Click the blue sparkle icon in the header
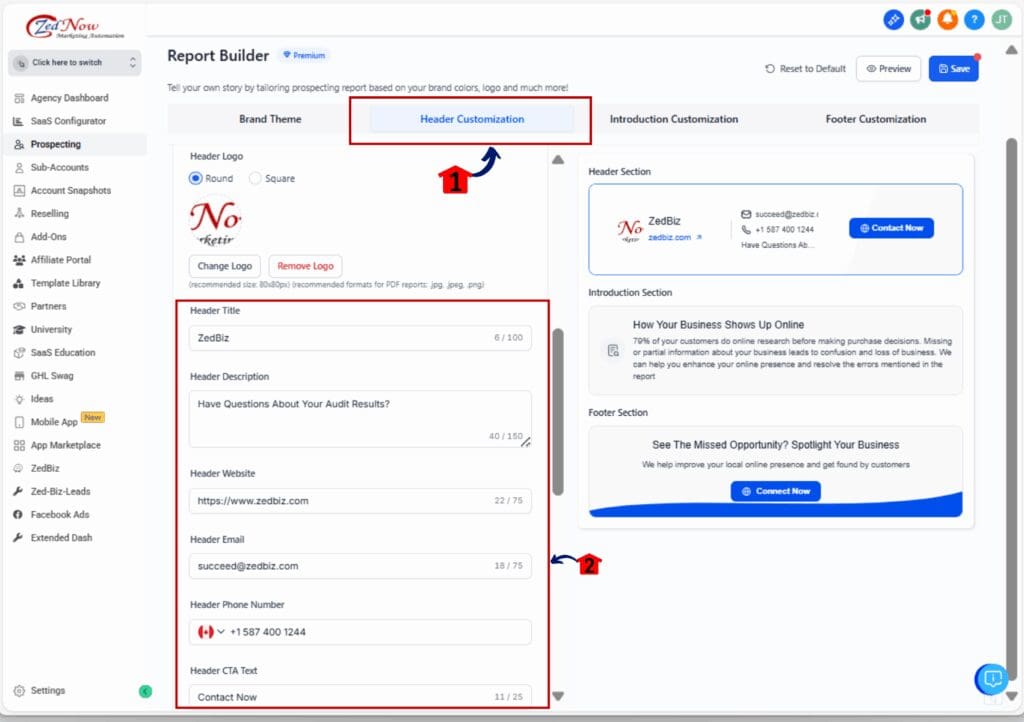This screenshot has height=722, width=1024. point(894,19)
